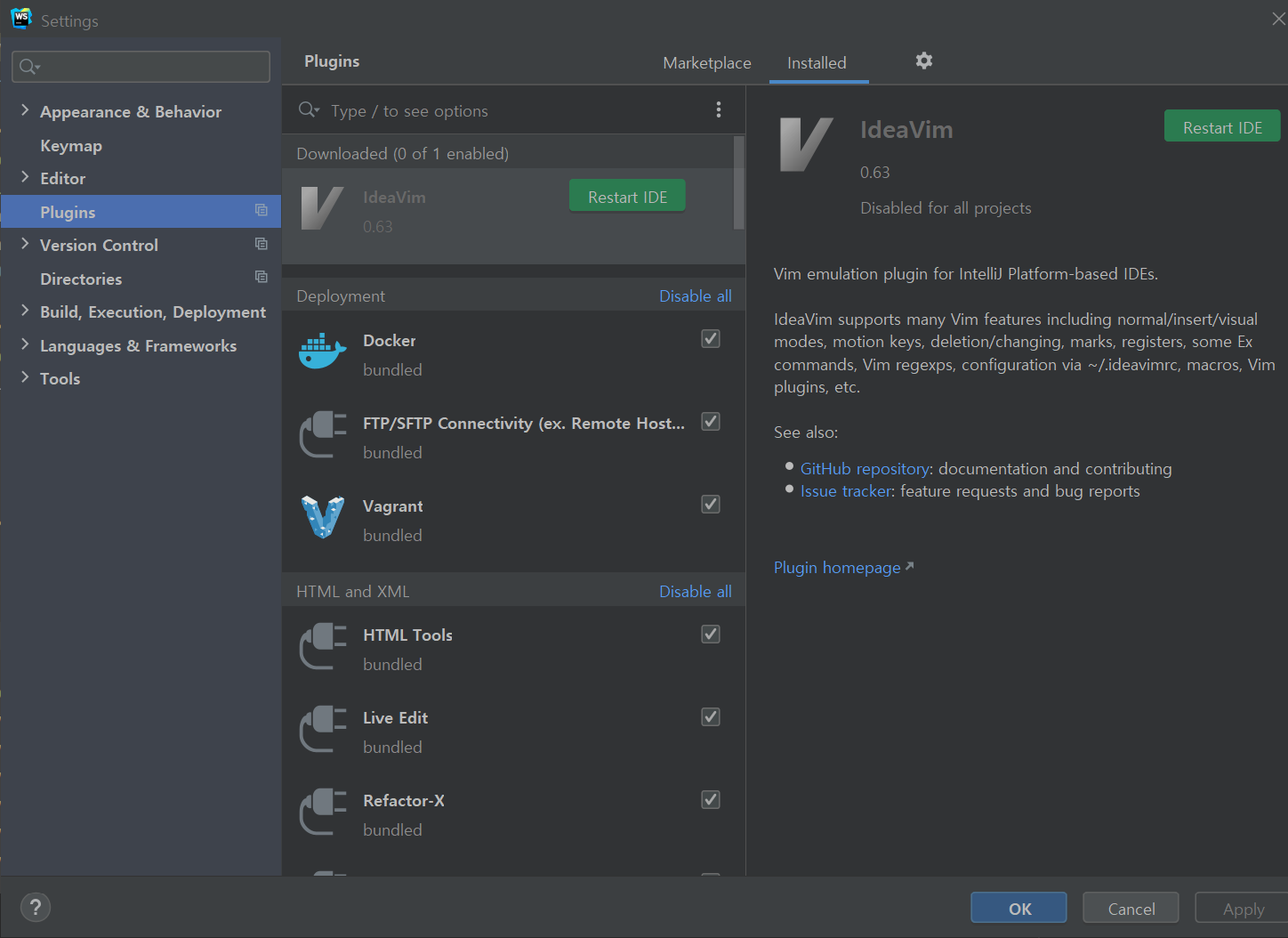Click Disable all for HTML and XML
Viewport: 1288px width, 938px height.
[696, 591]
